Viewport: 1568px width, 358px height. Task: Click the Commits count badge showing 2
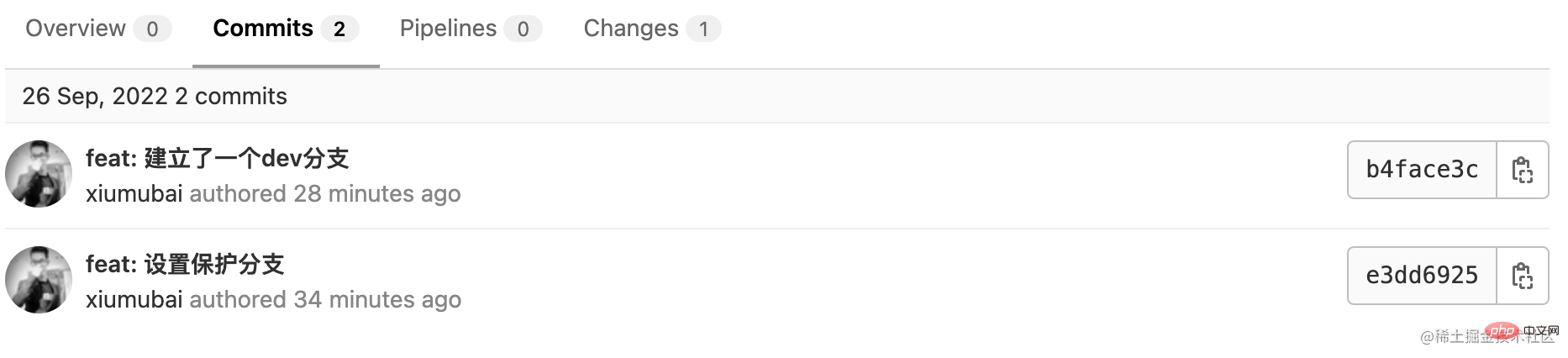pyautogui.click(x=339, y=29)
